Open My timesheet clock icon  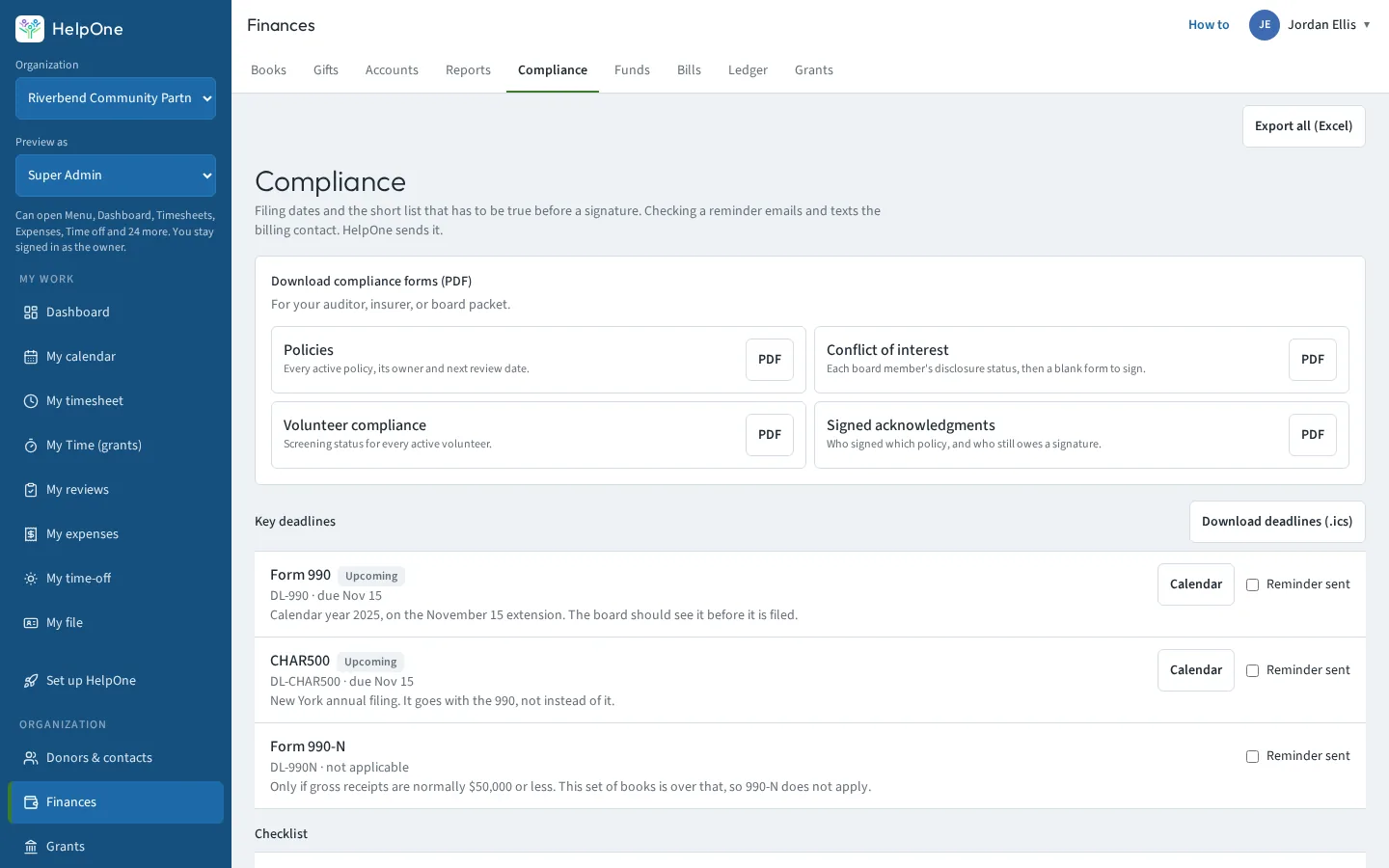31,401
